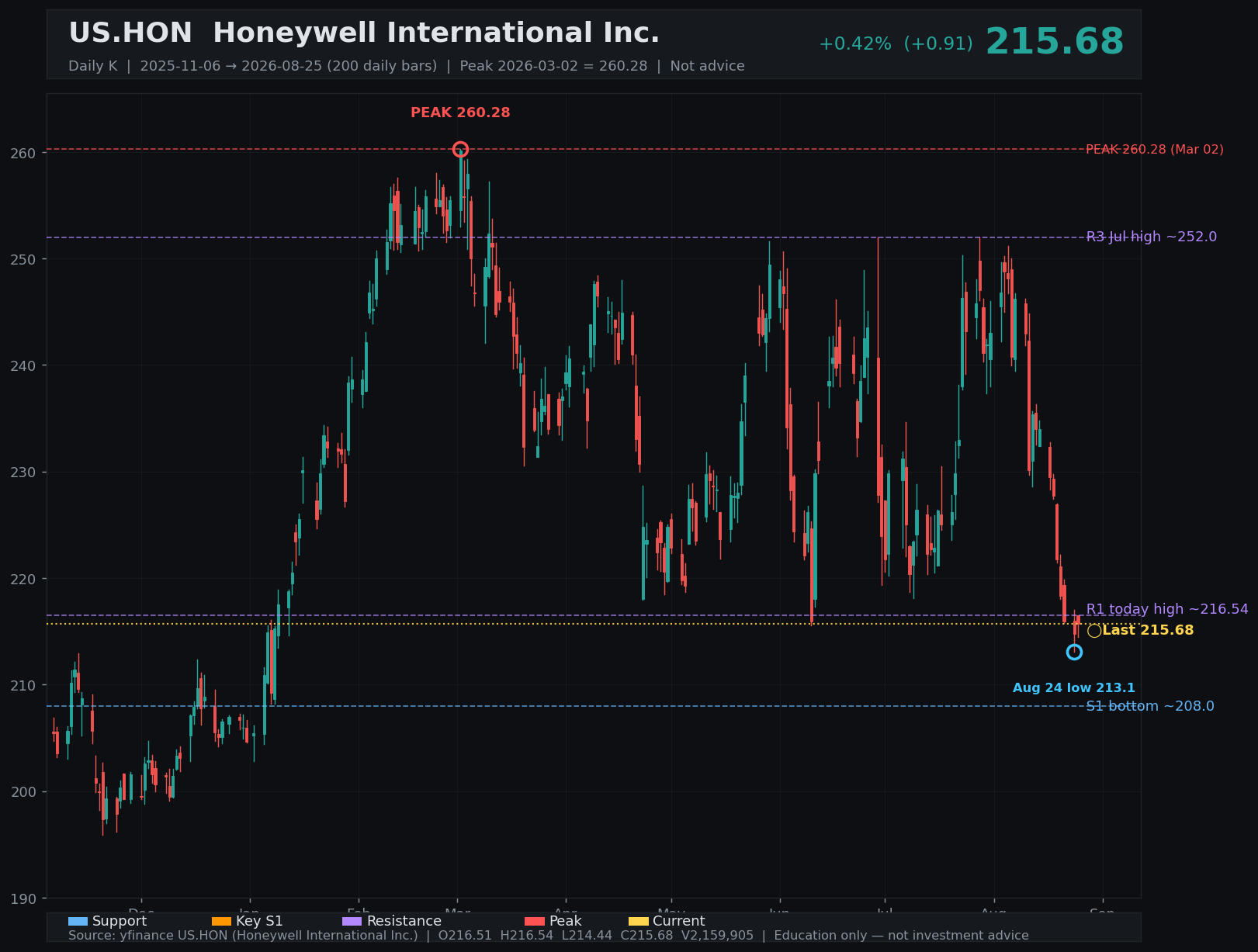Click the 210 y-axis tick label
The image size is (1258, 952).
23,686
